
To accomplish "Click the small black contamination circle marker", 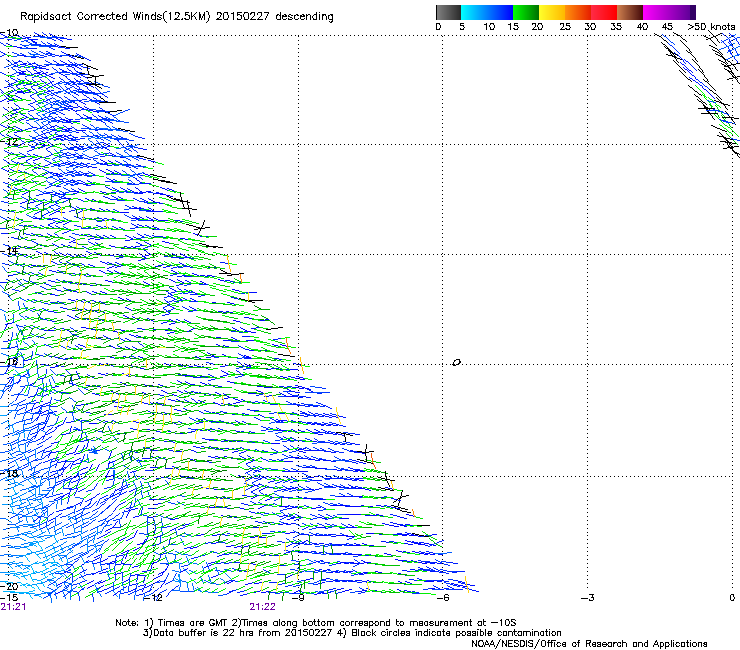I will tap(456, 363).
